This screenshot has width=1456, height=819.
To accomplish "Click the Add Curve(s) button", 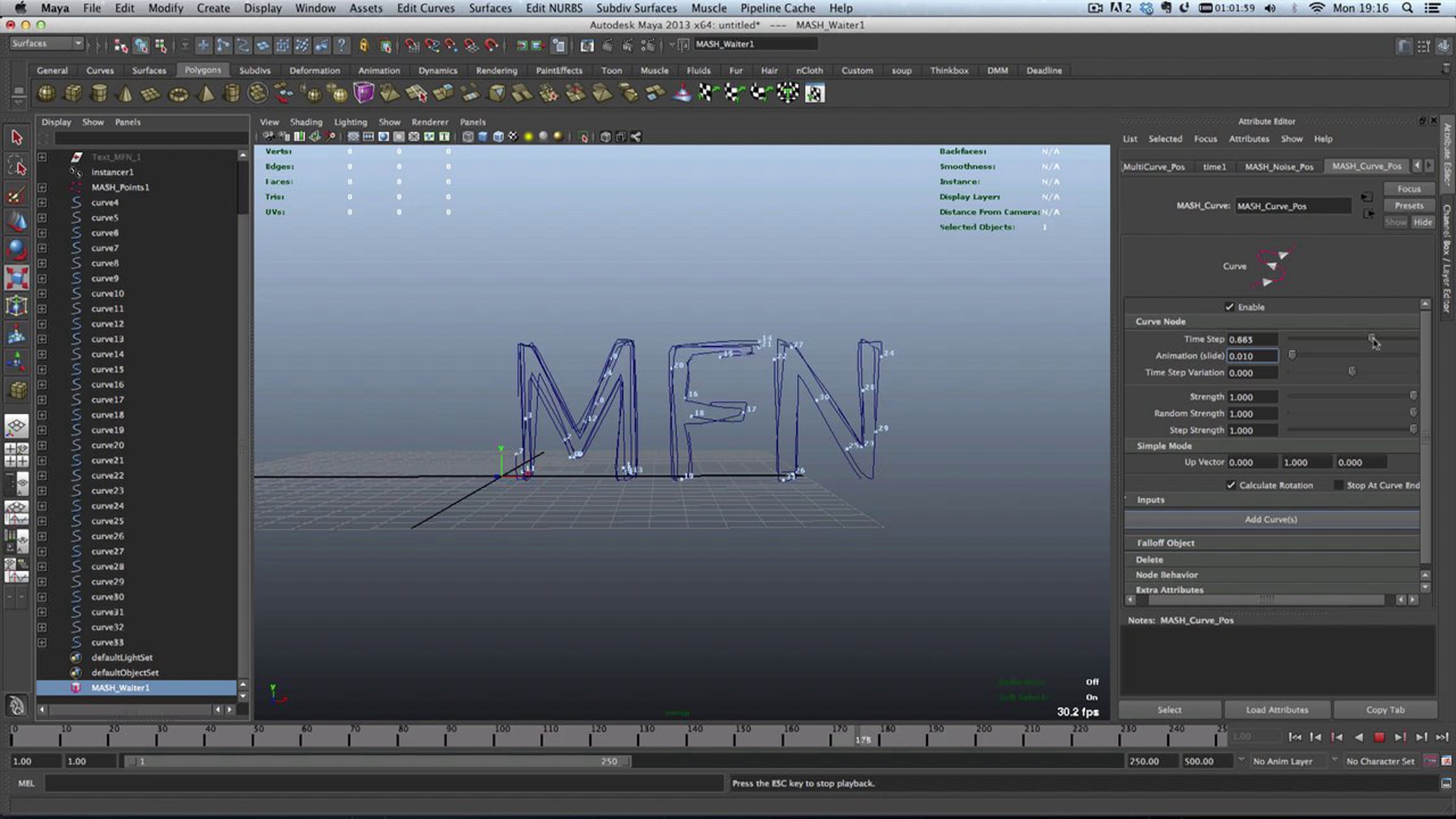I will (x=1272, y=519).
